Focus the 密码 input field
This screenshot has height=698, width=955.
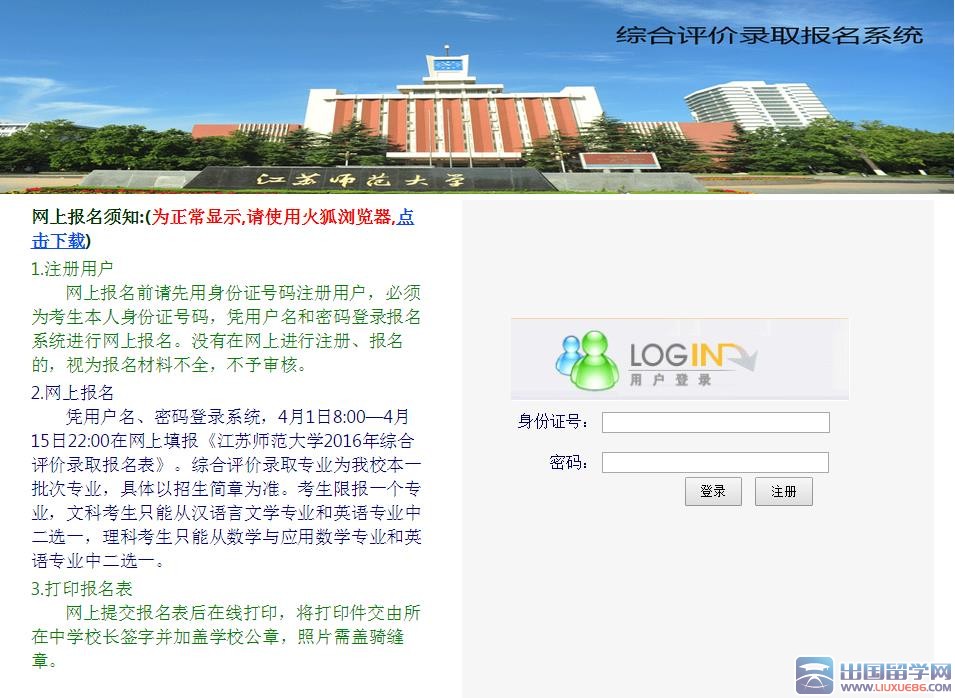pos(715,462)
